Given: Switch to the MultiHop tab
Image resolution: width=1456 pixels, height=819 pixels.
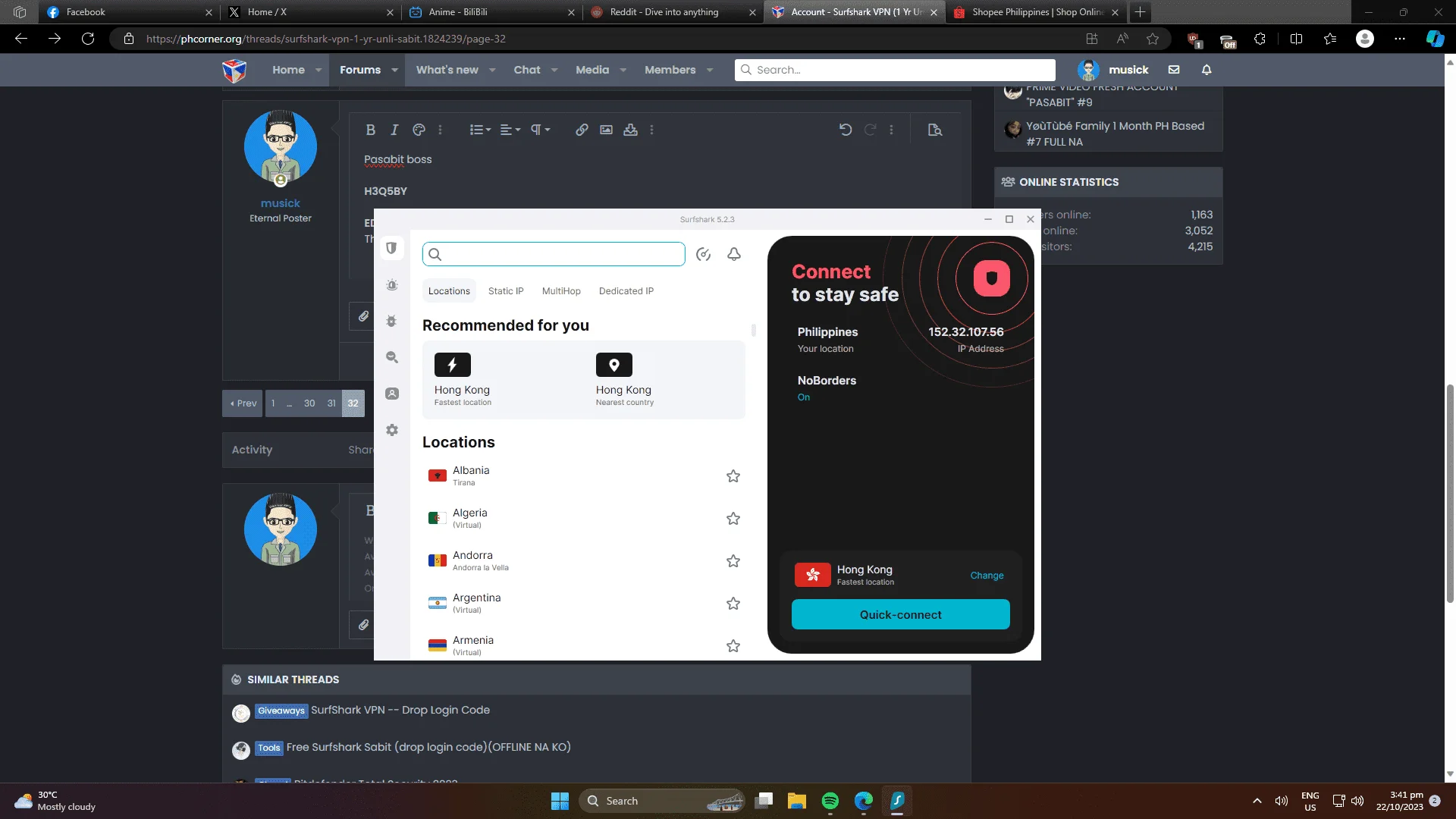Looking at the screenshot, I should pyautogui.click(x=561, y=291).
